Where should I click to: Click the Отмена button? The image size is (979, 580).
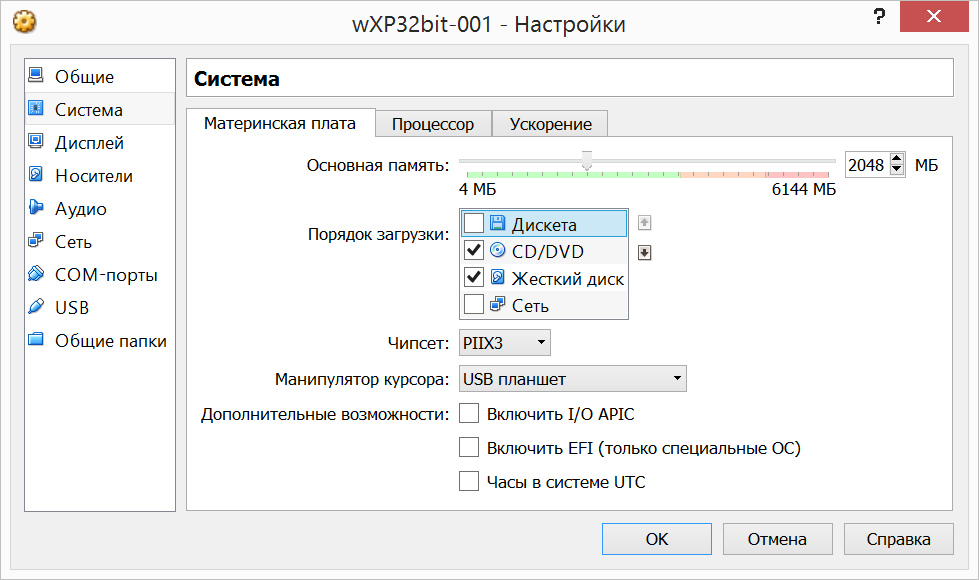click(x=777, y=539)
